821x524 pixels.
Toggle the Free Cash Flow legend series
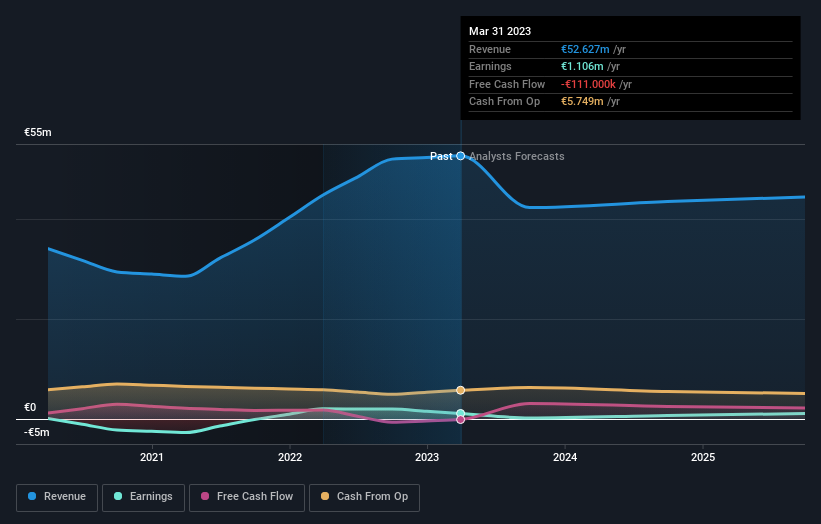pos(247,497)
